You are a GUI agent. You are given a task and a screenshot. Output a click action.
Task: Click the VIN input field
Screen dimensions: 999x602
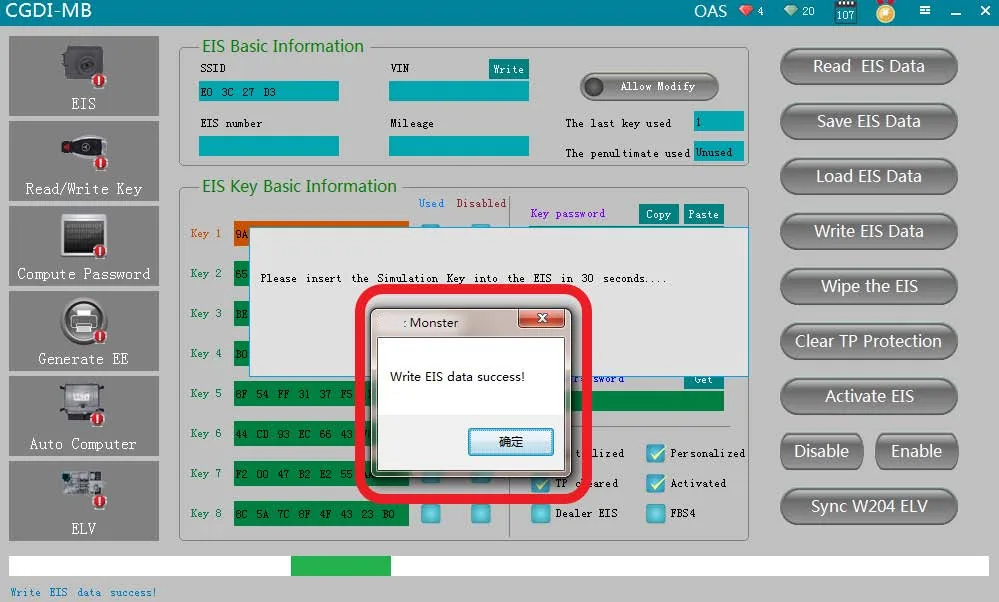pyautogui.click(x=459, y=91)
